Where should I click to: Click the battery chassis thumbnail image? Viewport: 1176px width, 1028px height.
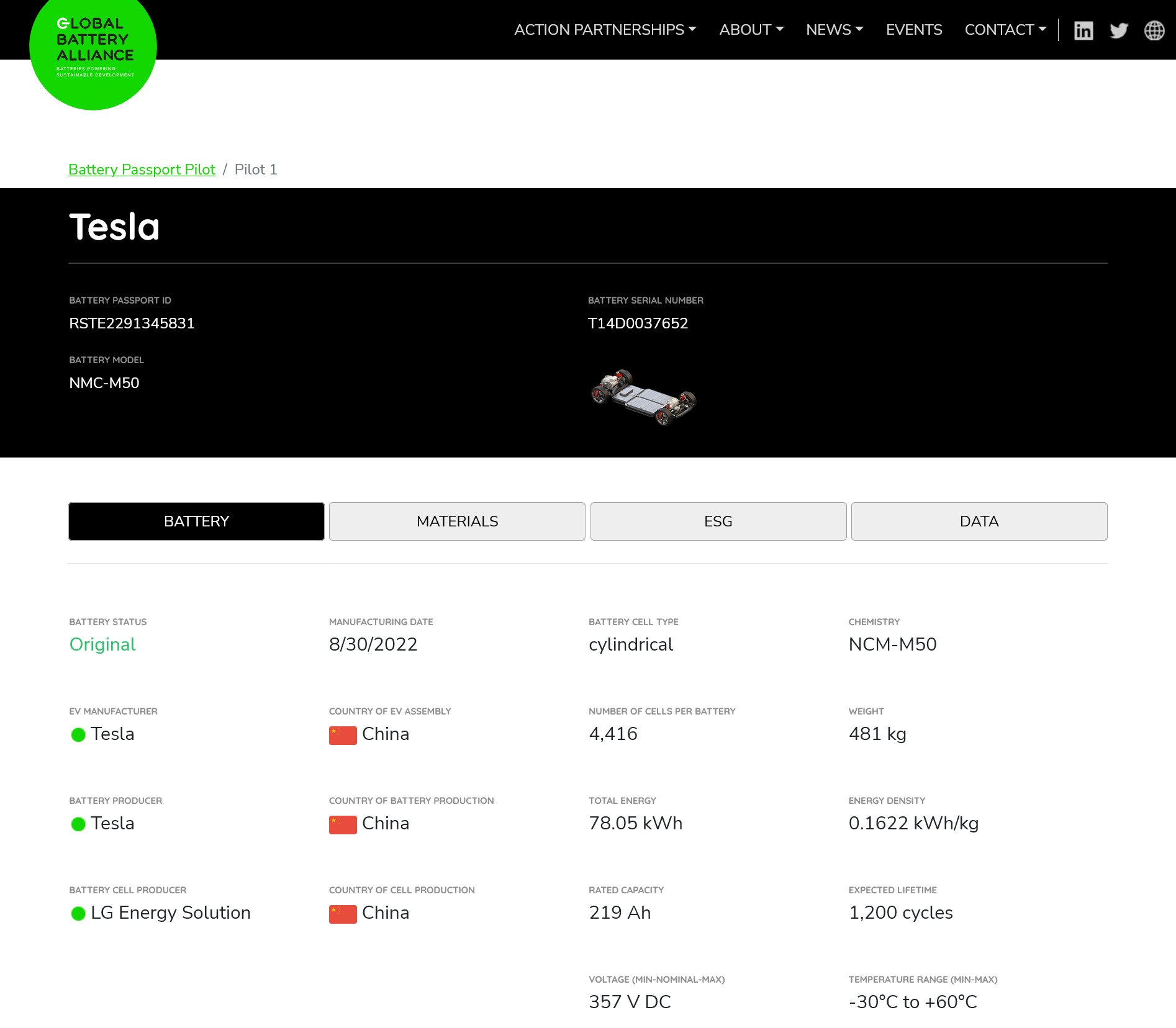pos(643,397)
